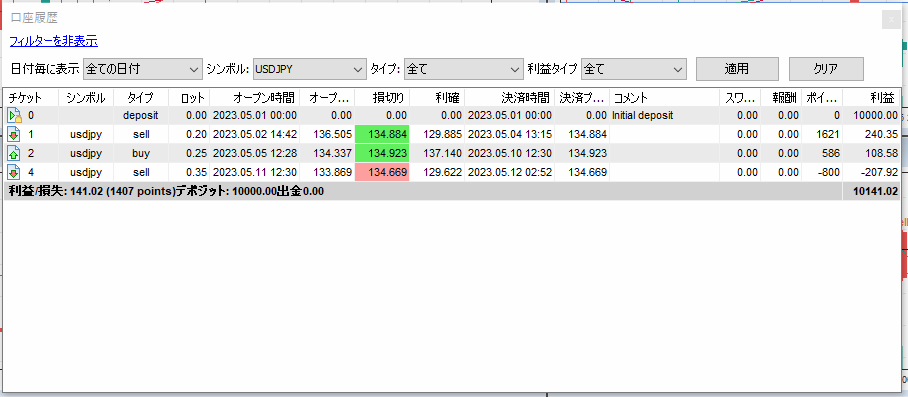Click the sell icon for ticket 4
Image resolution: width=908 pixels, height=397 pixels.
point(14,172)
